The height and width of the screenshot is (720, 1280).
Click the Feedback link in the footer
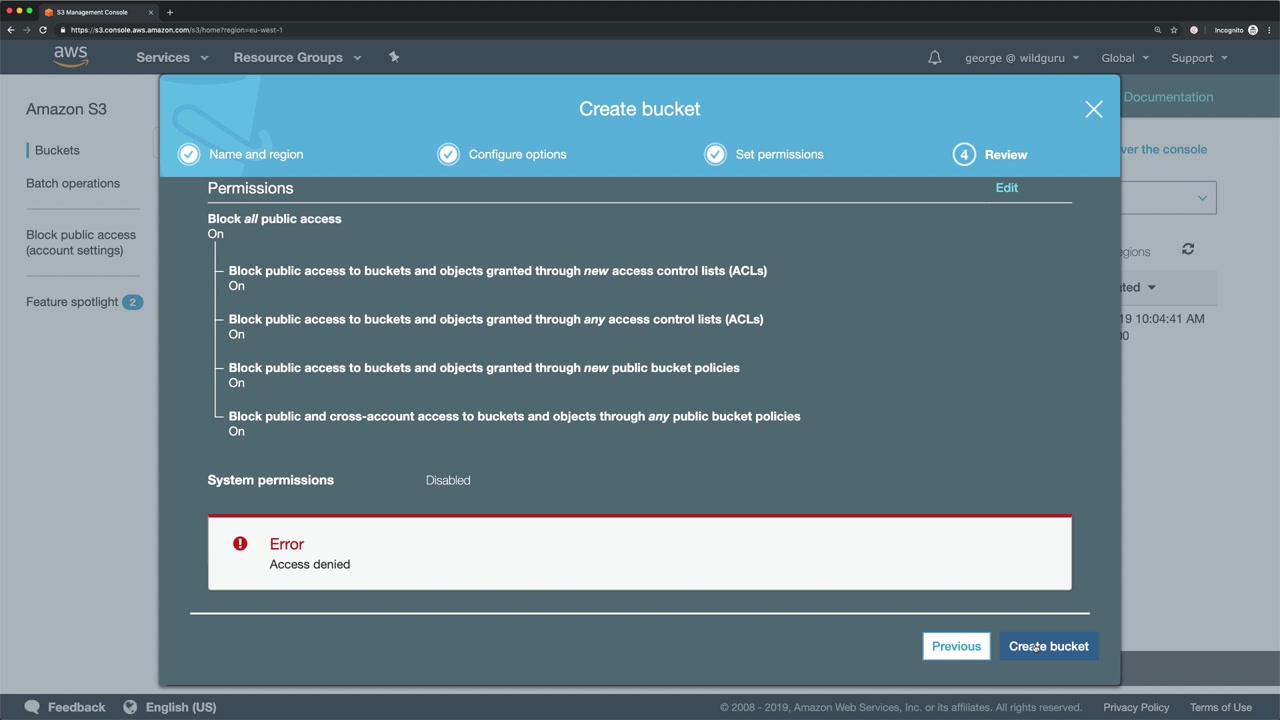(x=76, y=707)
